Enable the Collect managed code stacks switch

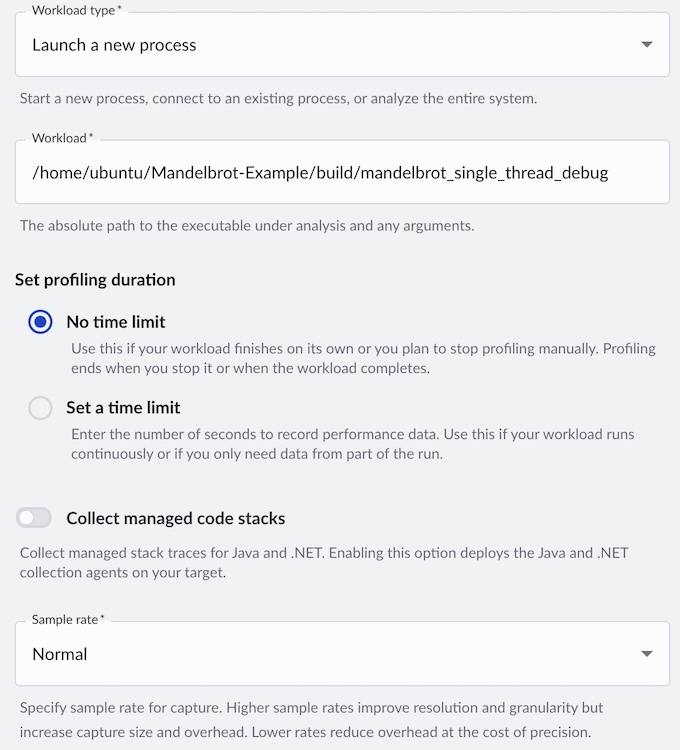pyautogui.click(x=34, y=518)
